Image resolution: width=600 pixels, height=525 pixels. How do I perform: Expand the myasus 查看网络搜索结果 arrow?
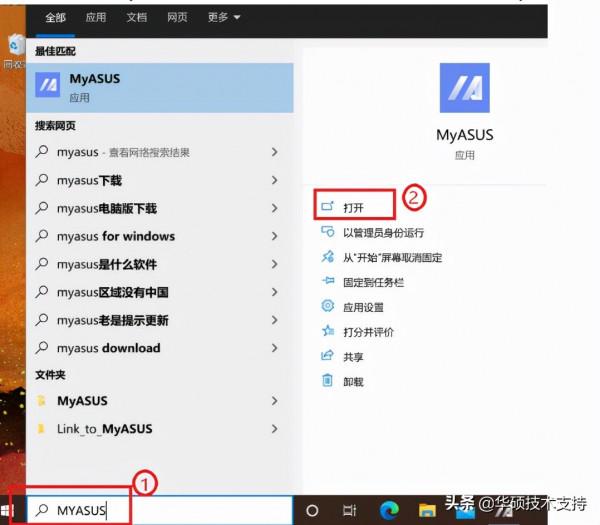[274, 152]
